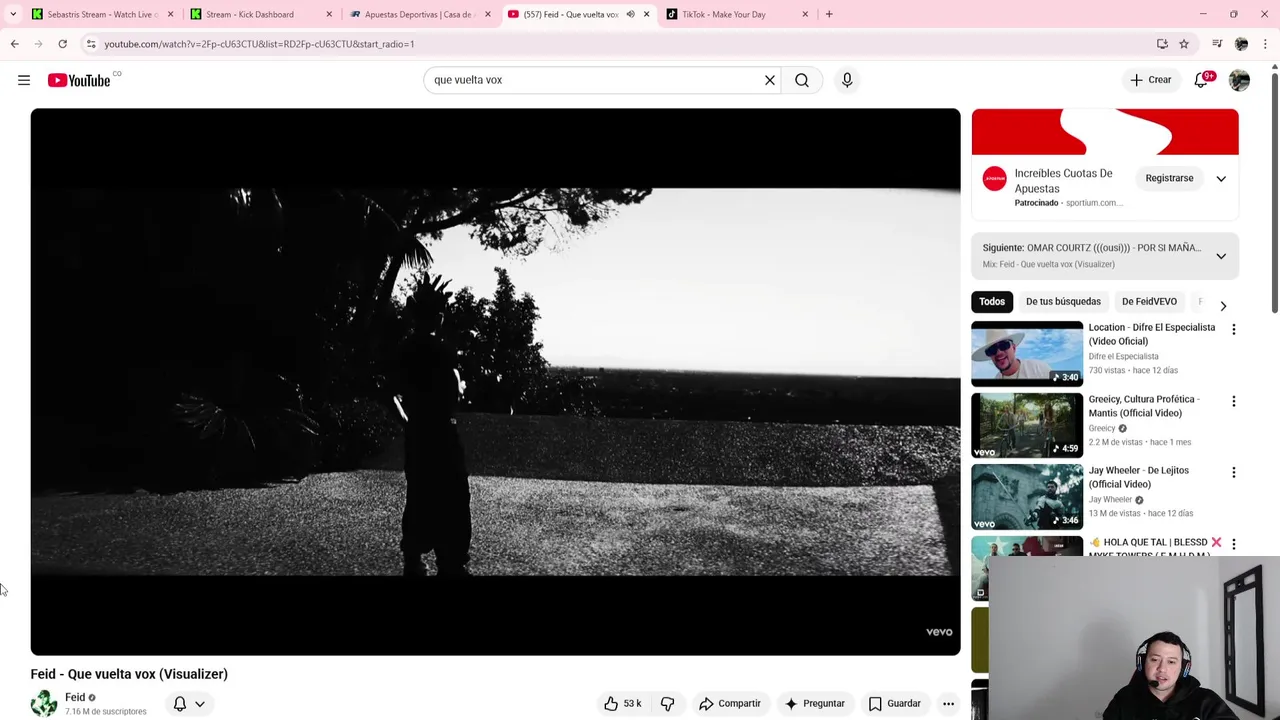Open the Chrome three-dot menu
Screen dimensions: 1280x720
tap(1265, 44)
